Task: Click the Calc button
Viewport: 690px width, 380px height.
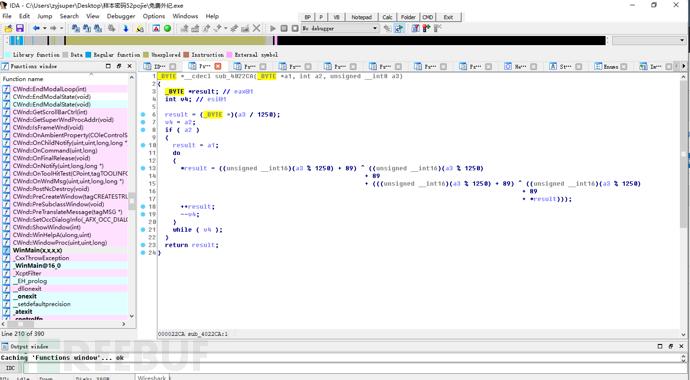Action: pyautogui.click(x=387, y=17)
